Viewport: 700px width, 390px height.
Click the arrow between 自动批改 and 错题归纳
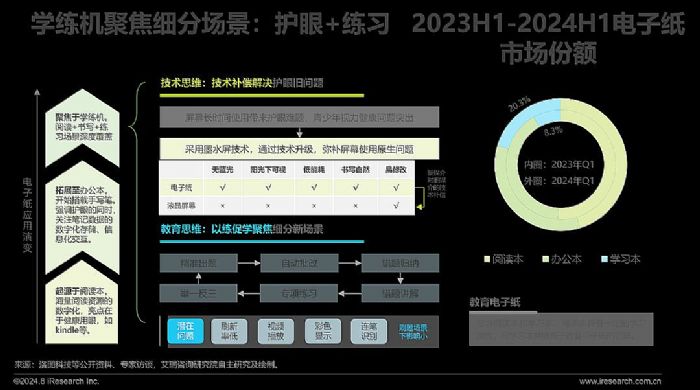[x=350, y=263]
